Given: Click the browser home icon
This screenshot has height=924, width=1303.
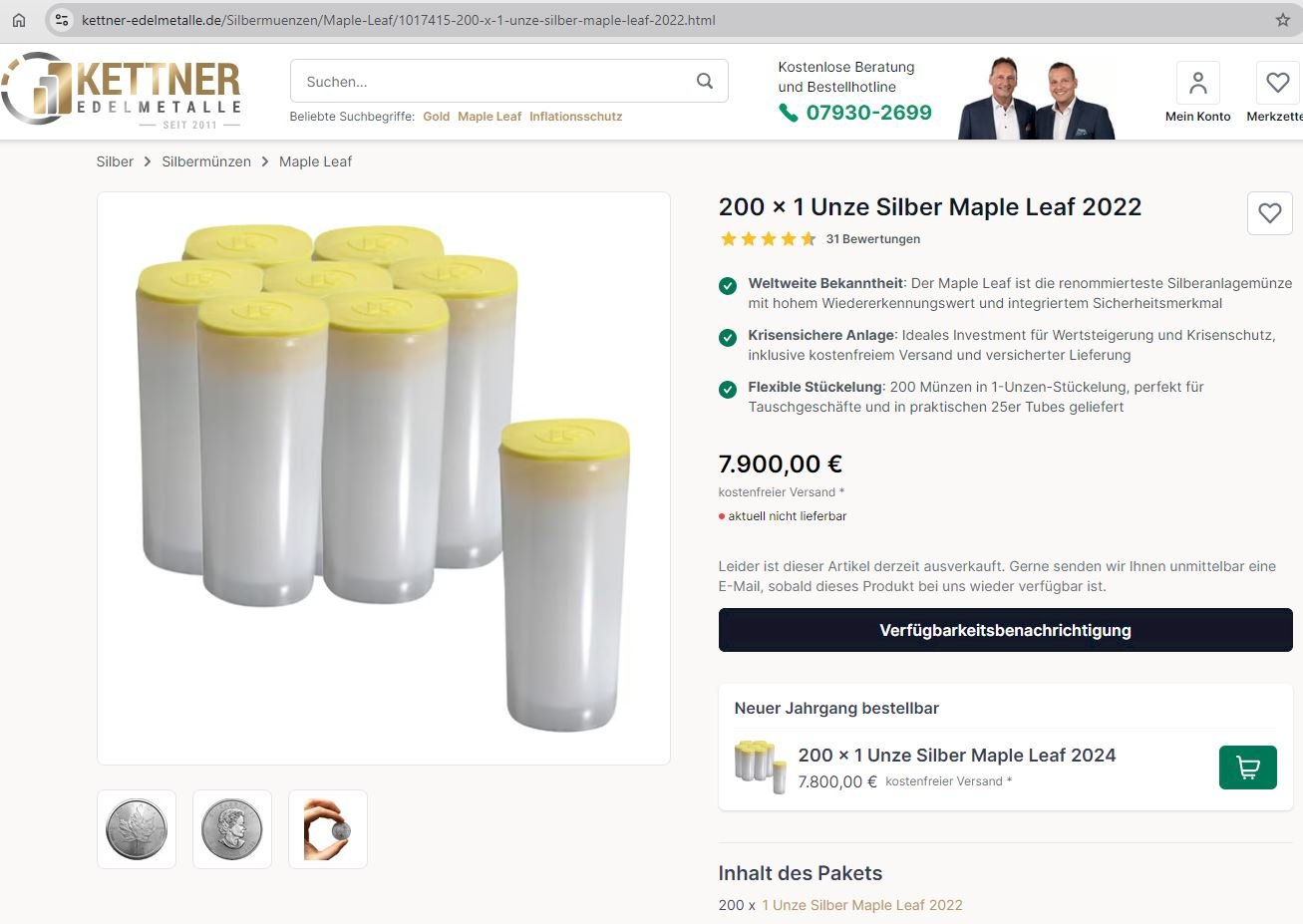Looking at the screenshot, I should click(19, 20).
